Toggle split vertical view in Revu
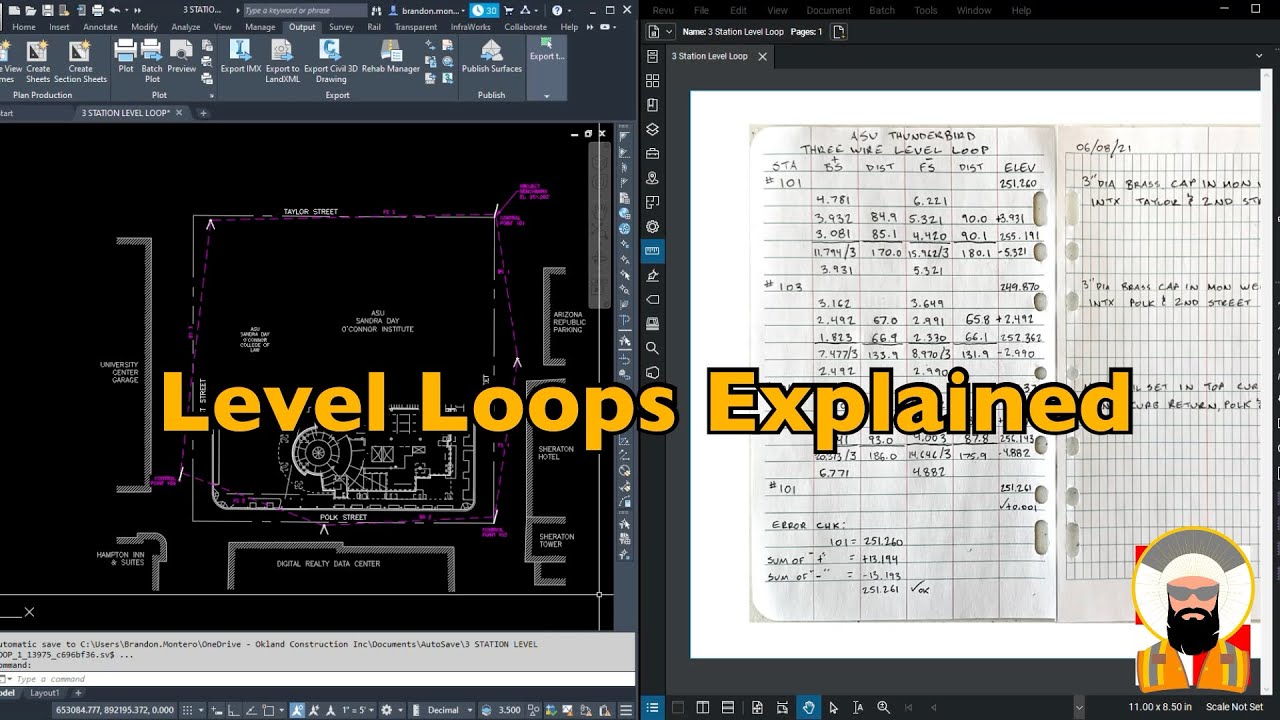 (703, 707)
